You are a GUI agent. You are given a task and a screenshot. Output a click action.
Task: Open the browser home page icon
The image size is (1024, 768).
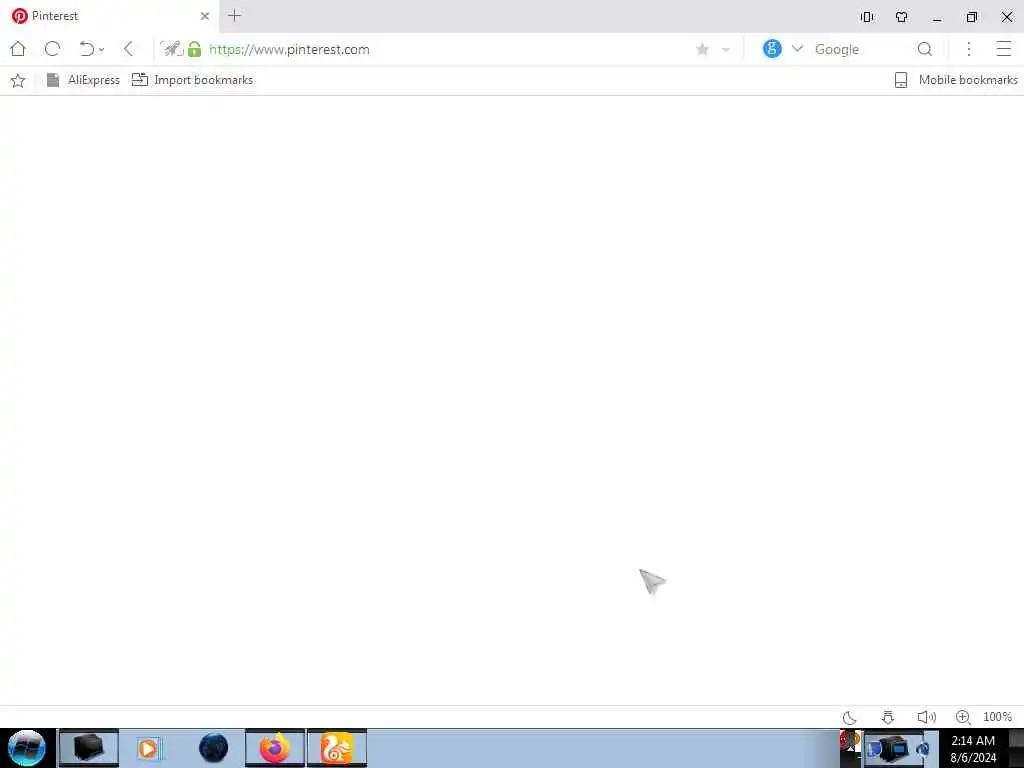tap(18, 49)
